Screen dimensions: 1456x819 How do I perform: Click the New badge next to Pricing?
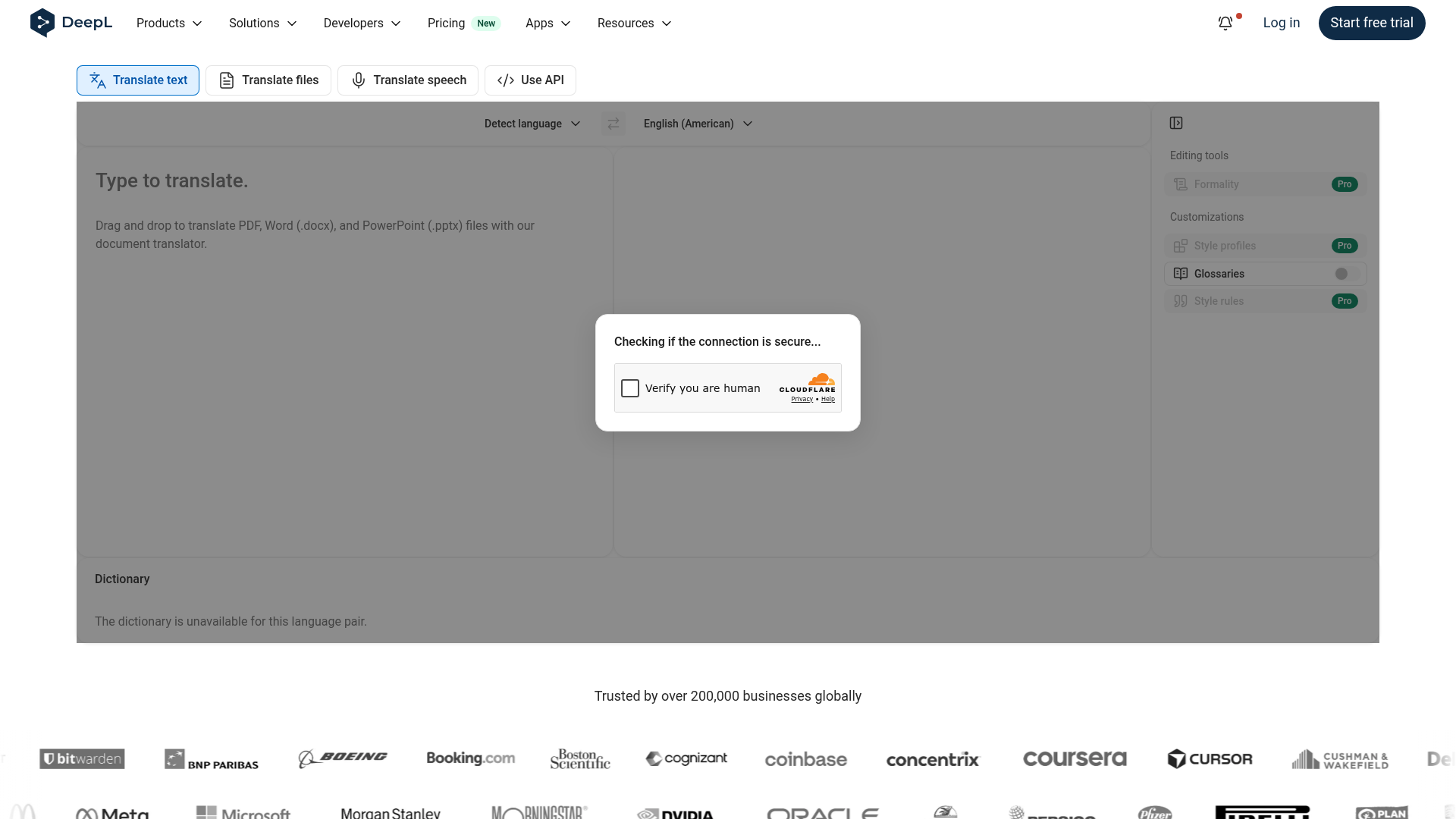pos(486,24)
